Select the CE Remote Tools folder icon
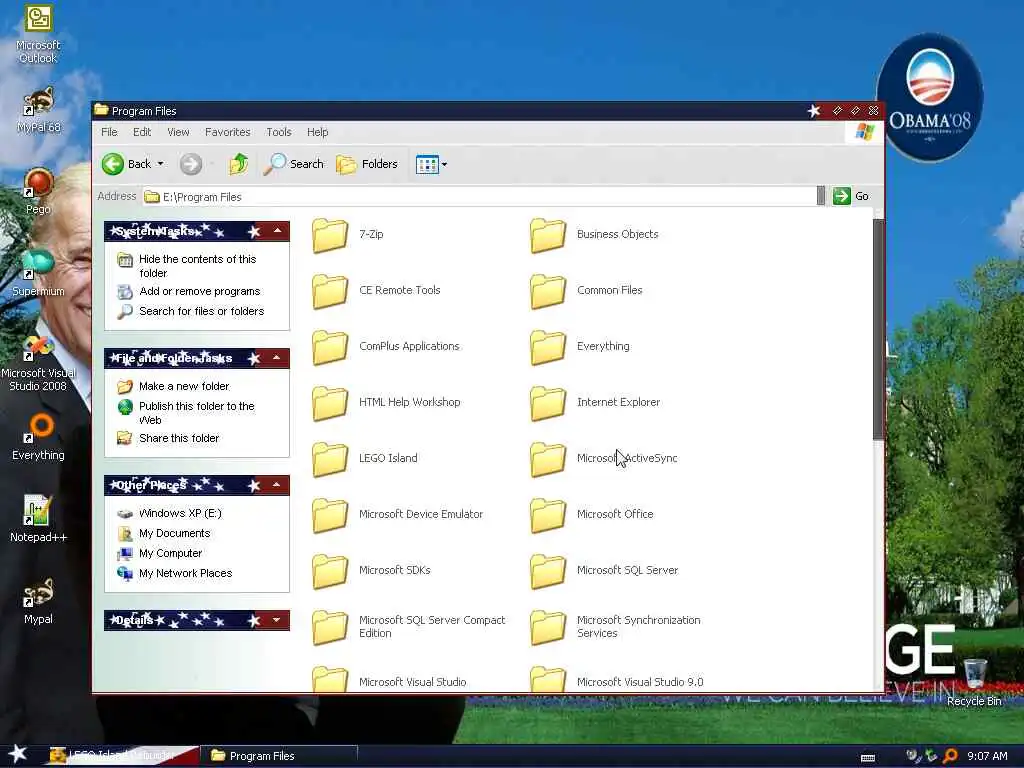This screenshot has height=768, width=1024. point(330,291)
